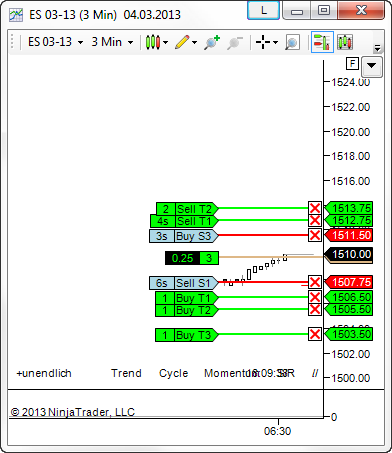Click the chart style candlestick icon
392x453 pixels.
pos(153,42)
